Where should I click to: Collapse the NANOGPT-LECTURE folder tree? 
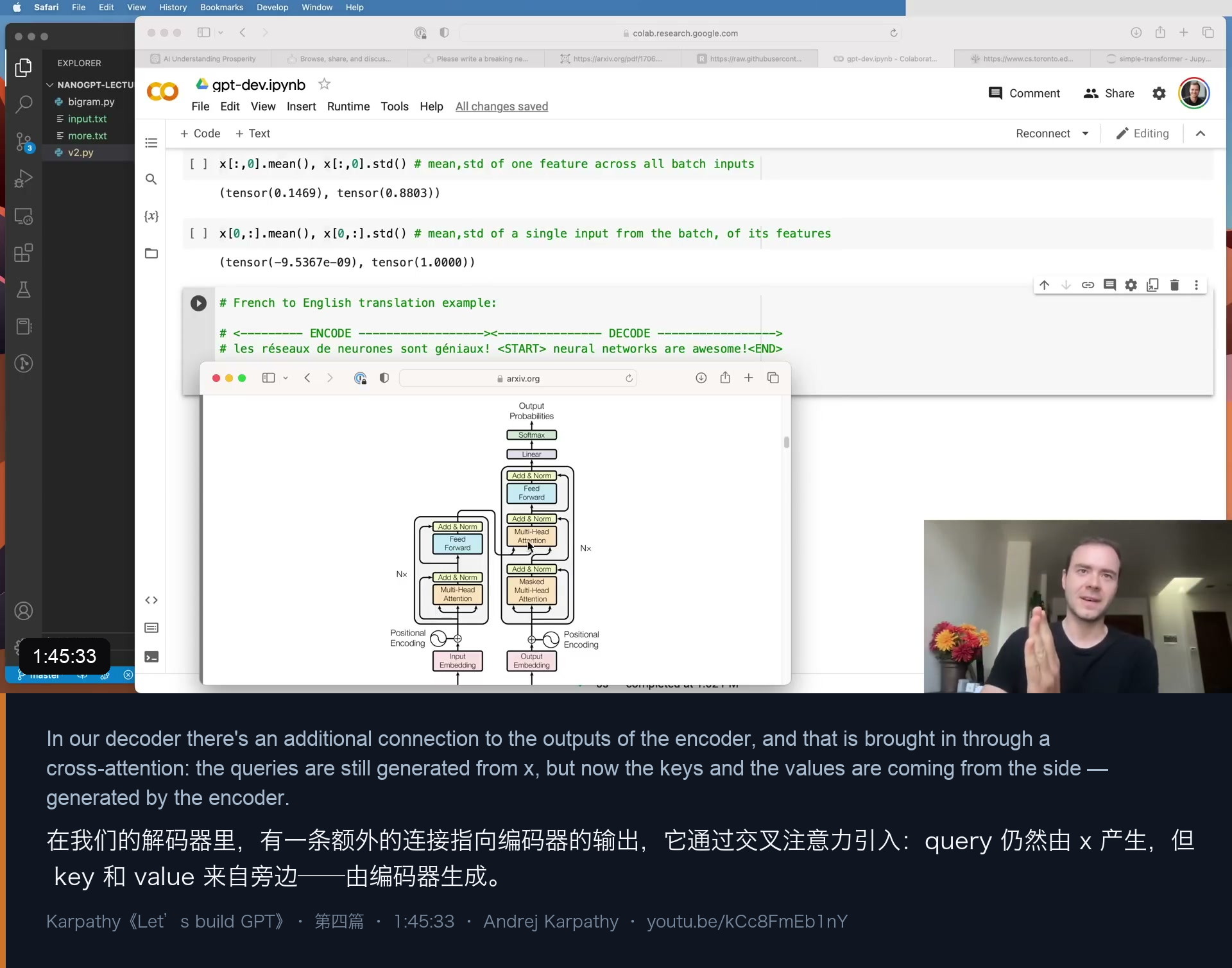50,85
